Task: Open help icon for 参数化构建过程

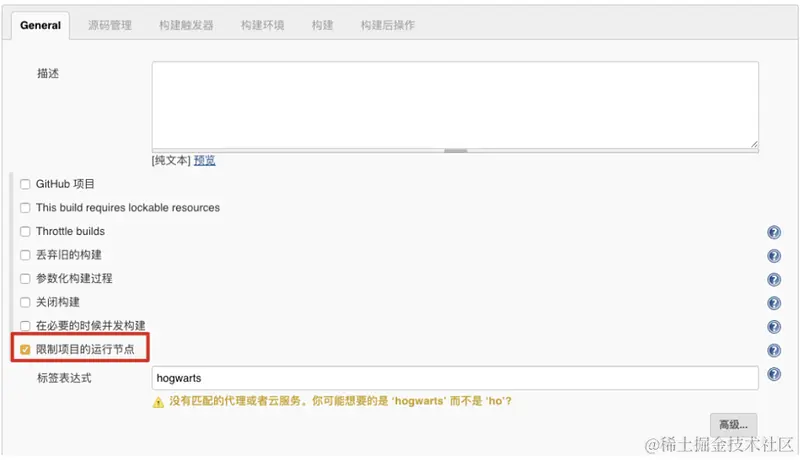Action: click(773, 279)
